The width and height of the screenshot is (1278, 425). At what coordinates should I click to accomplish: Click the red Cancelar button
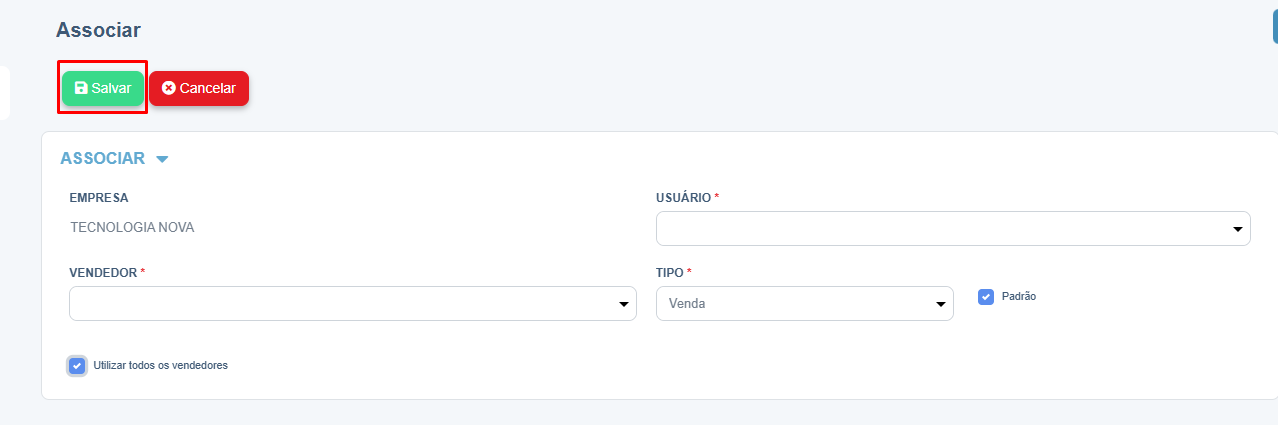199,88
